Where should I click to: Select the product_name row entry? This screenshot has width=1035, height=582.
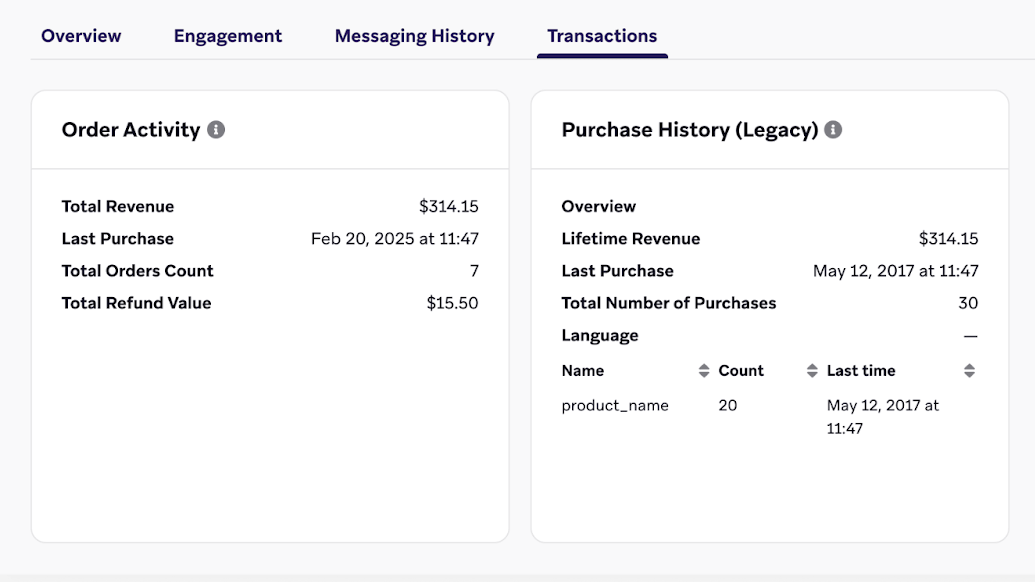tap(615, 406)
